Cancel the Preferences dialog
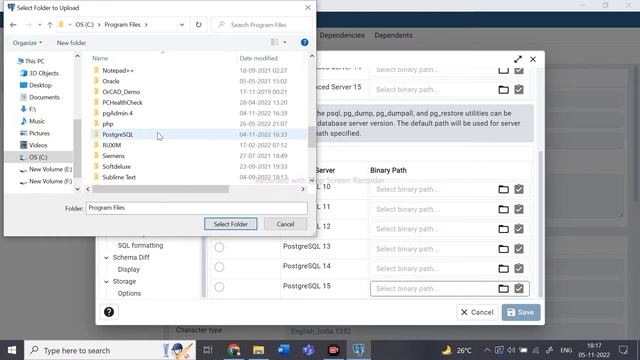The height and width of the screenshot is (360, 640). tap(477, 312)
